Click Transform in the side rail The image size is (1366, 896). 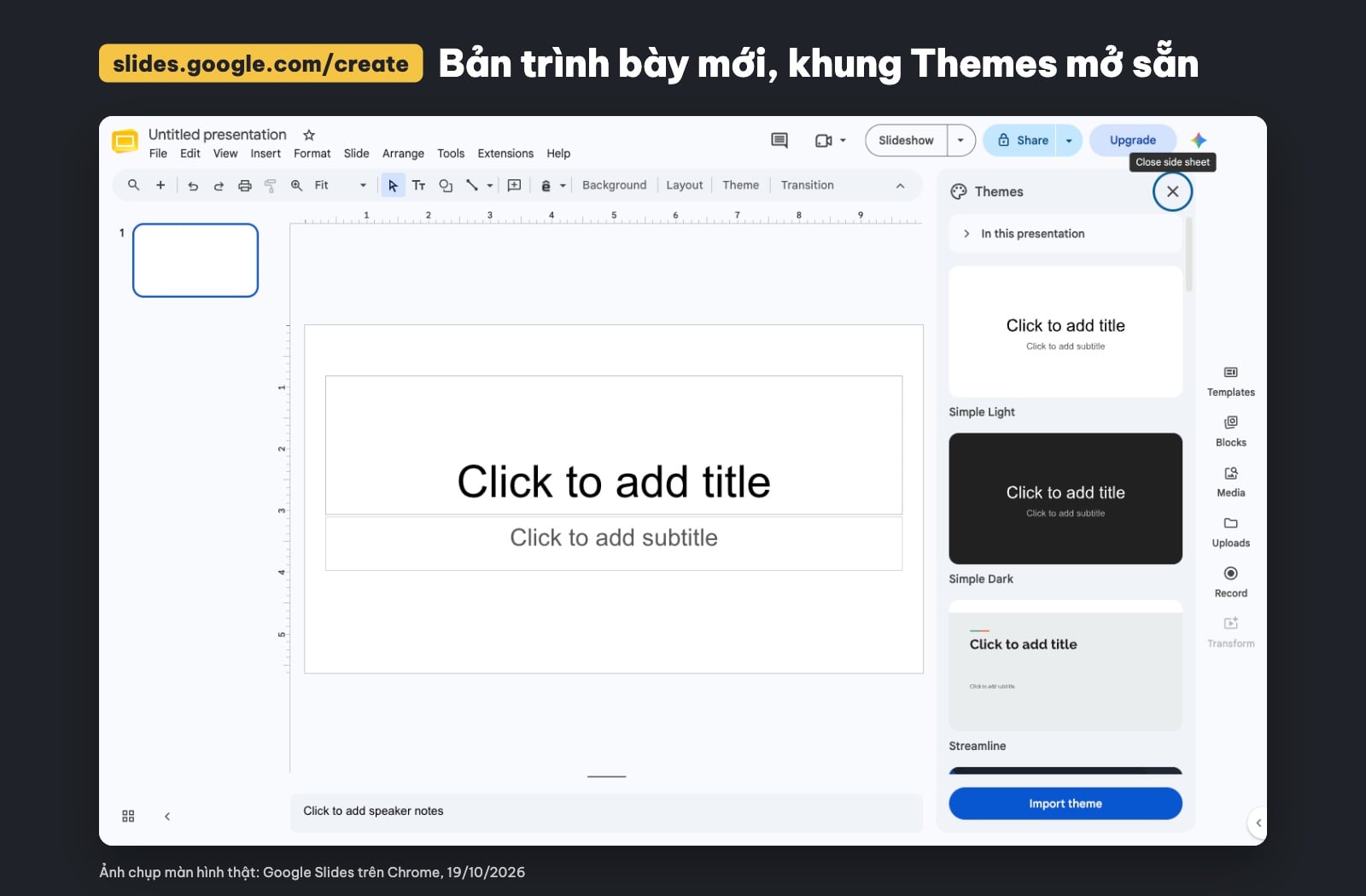click(1231, 633)
